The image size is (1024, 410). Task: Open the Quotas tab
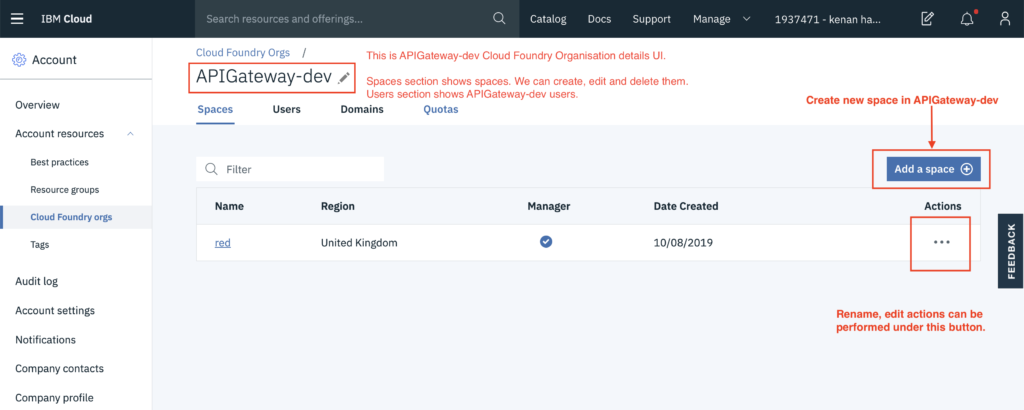click(x=440, y=110)
